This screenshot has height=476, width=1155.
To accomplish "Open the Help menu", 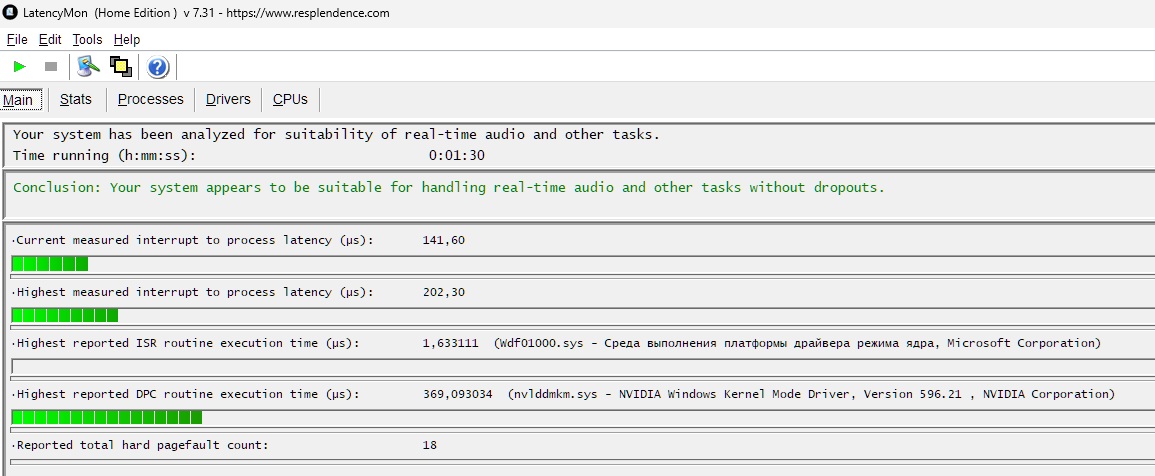I will 127,40.
